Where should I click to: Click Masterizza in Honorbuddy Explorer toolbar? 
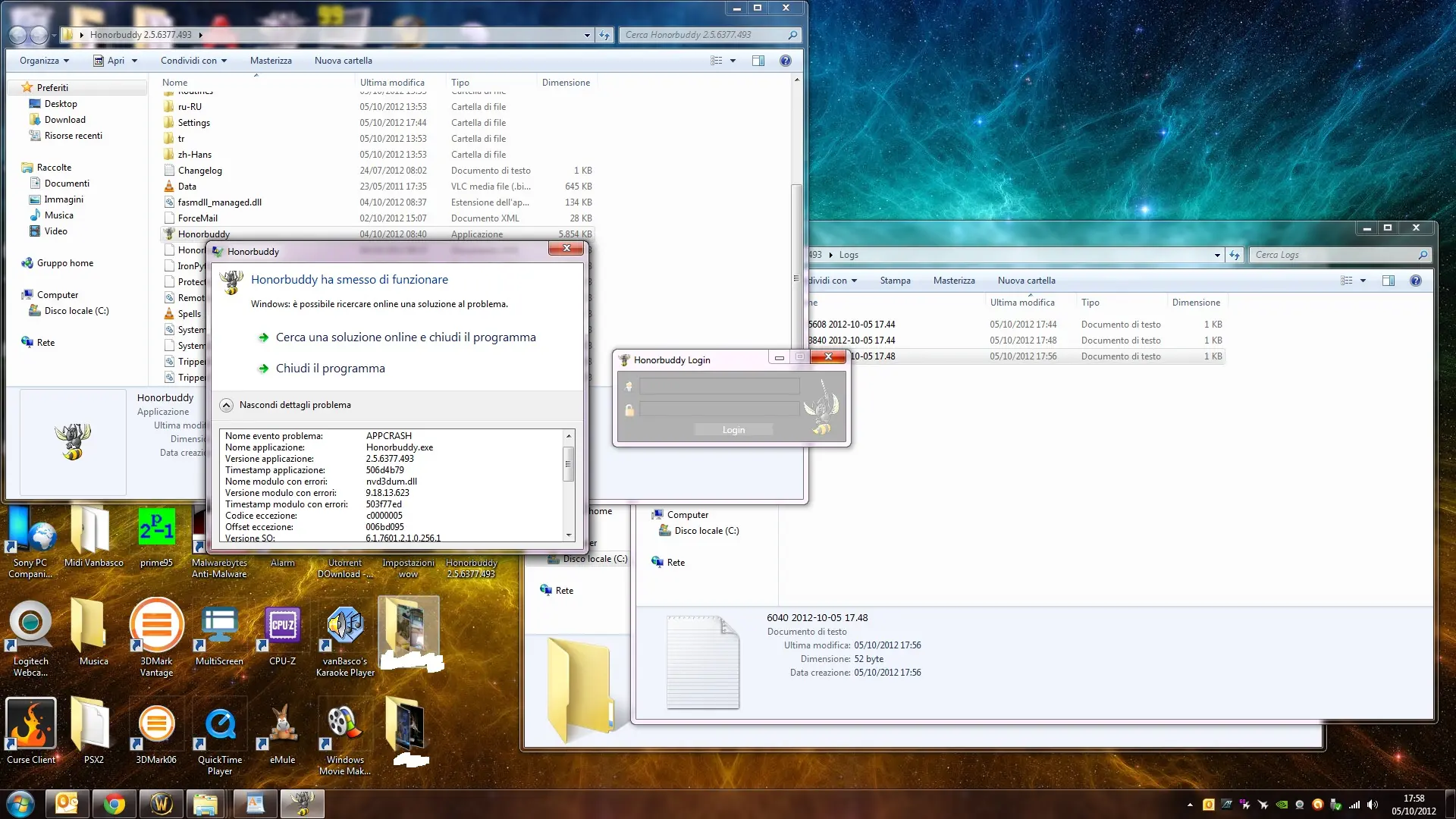pyautogui.click(x=271, y=61)
